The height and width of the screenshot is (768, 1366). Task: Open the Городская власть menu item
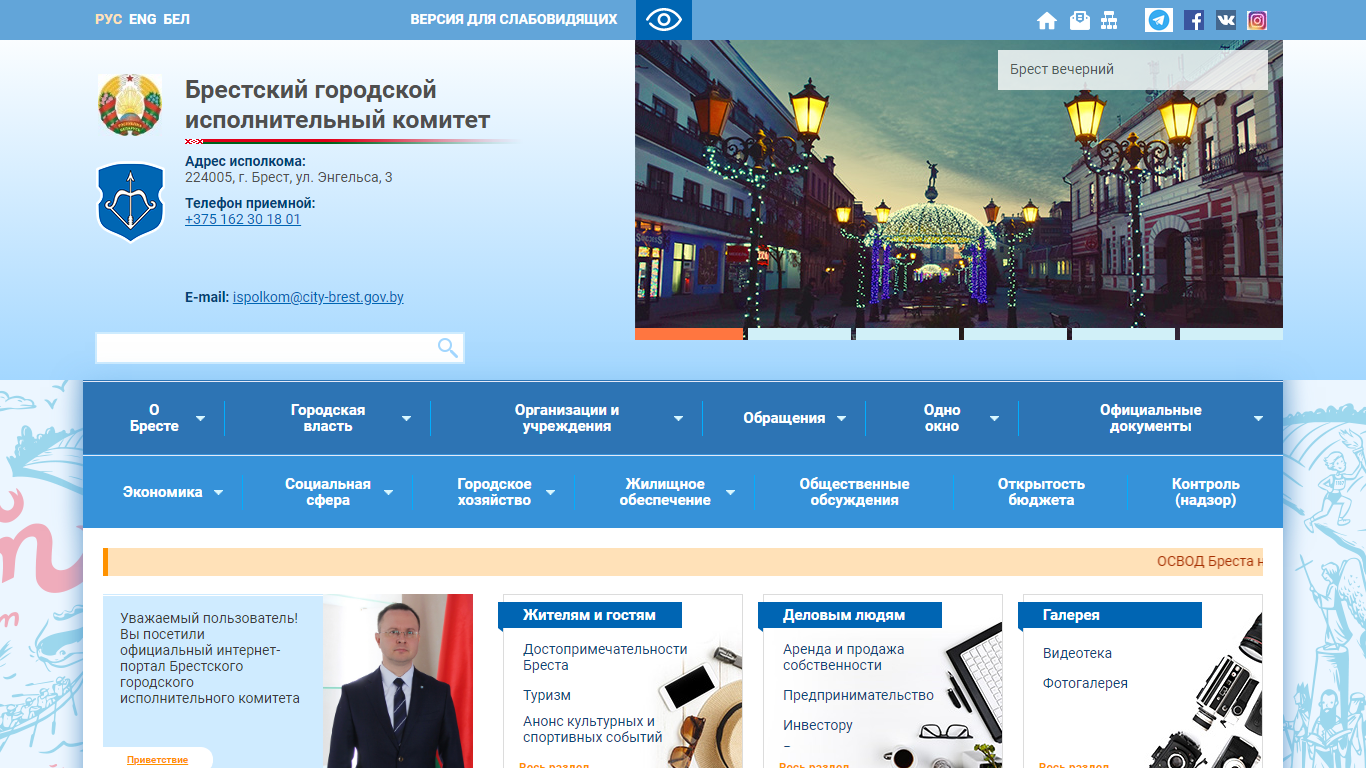point(328,418)
